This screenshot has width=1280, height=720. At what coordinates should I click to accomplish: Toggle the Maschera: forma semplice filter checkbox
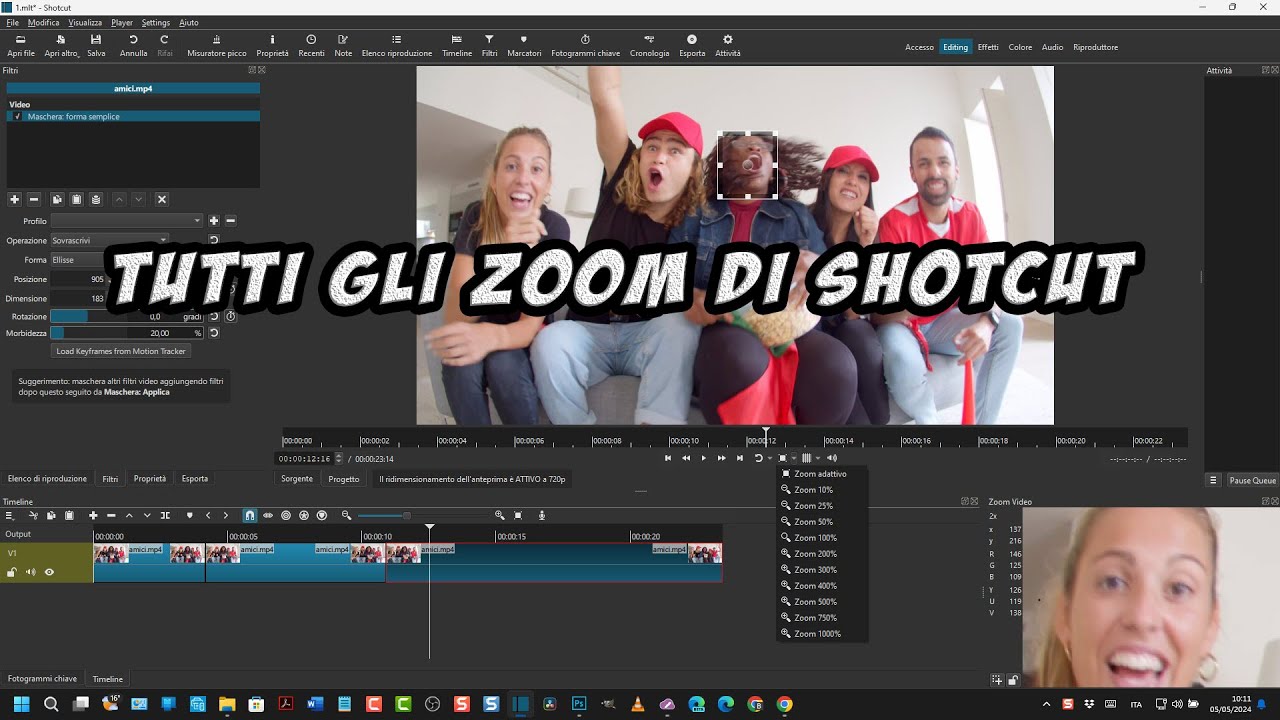tap(17, 117)
